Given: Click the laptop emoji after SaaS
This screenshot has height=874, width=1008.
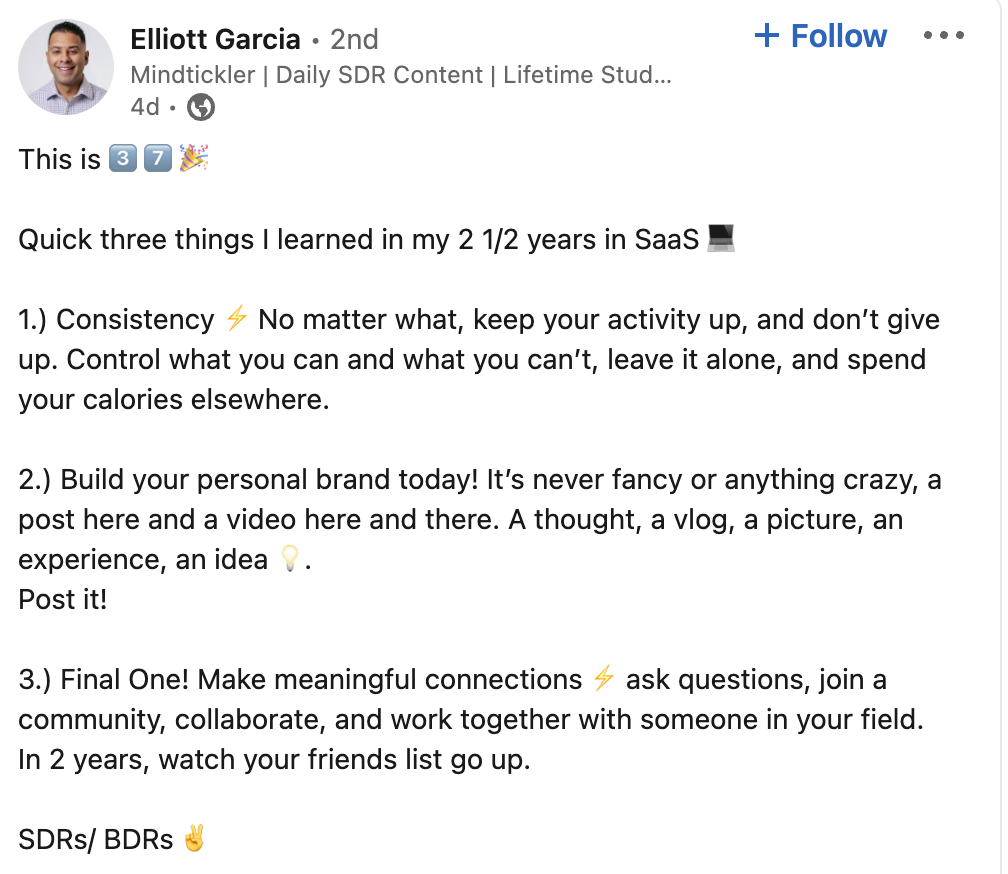Looking at the screenshot, I should 721,239.
